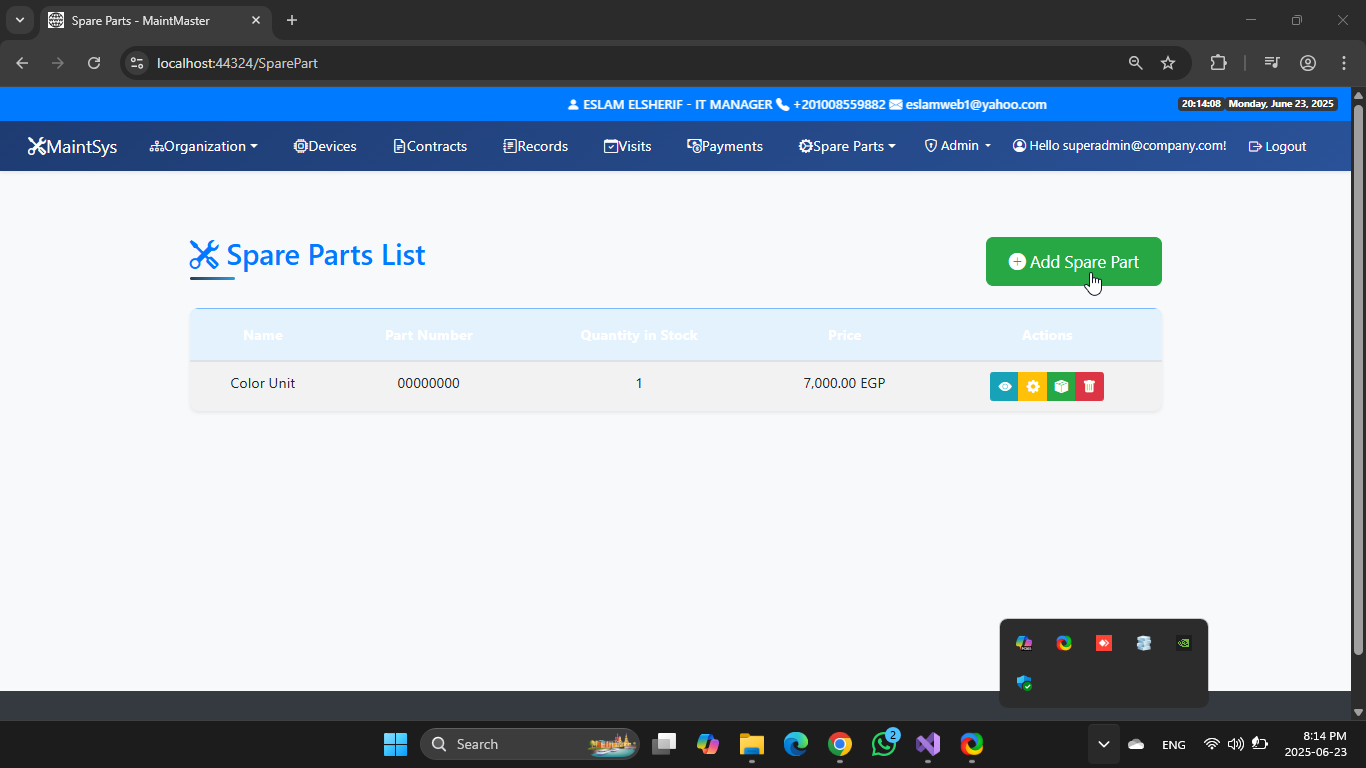Expand the Organization dropdown menu
Image resolution: width=1366 pixels, height=768 pixels.
(x=204, y=146)
